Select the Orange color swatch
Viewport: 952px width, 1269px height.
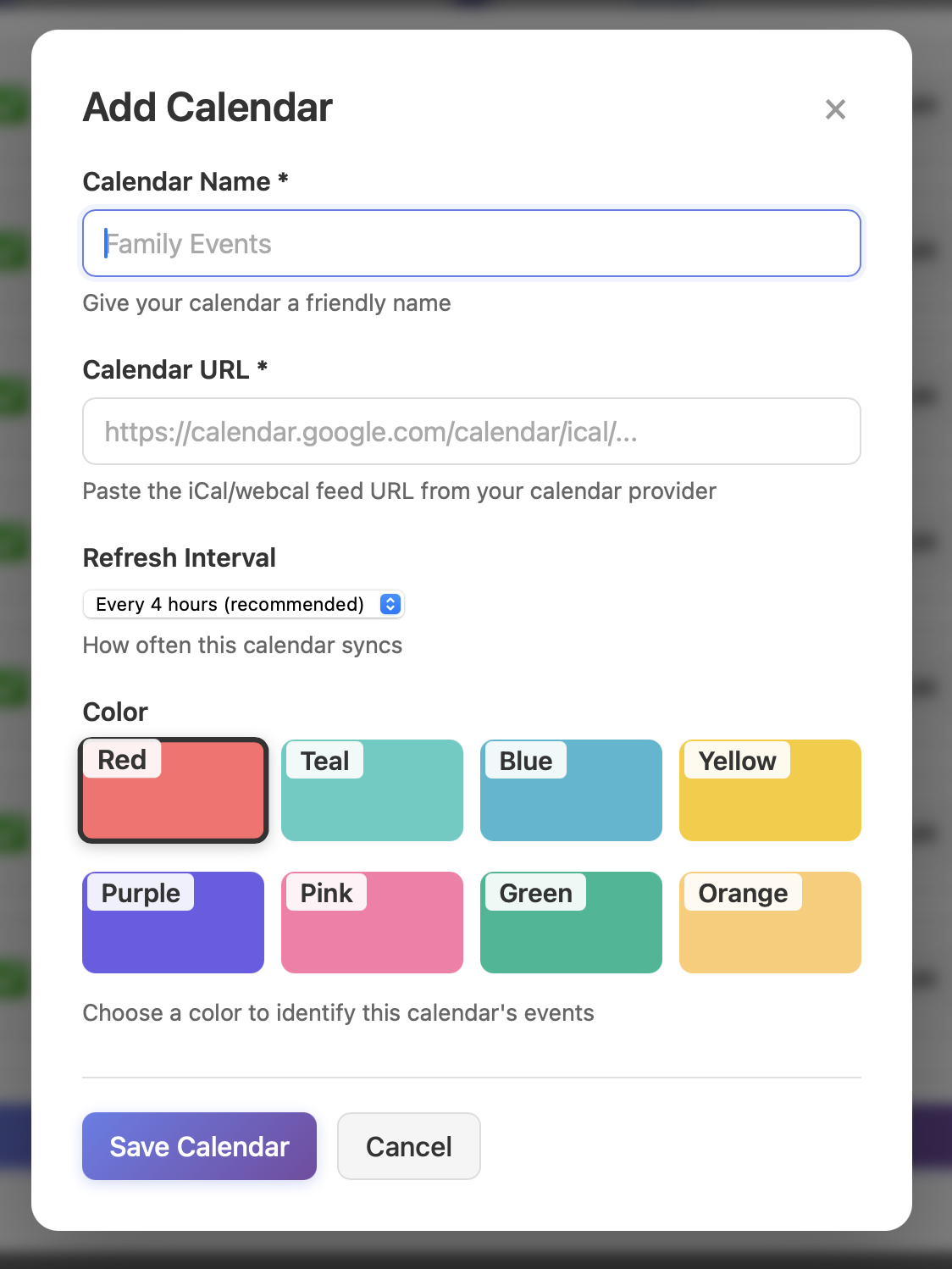[769, 923]
